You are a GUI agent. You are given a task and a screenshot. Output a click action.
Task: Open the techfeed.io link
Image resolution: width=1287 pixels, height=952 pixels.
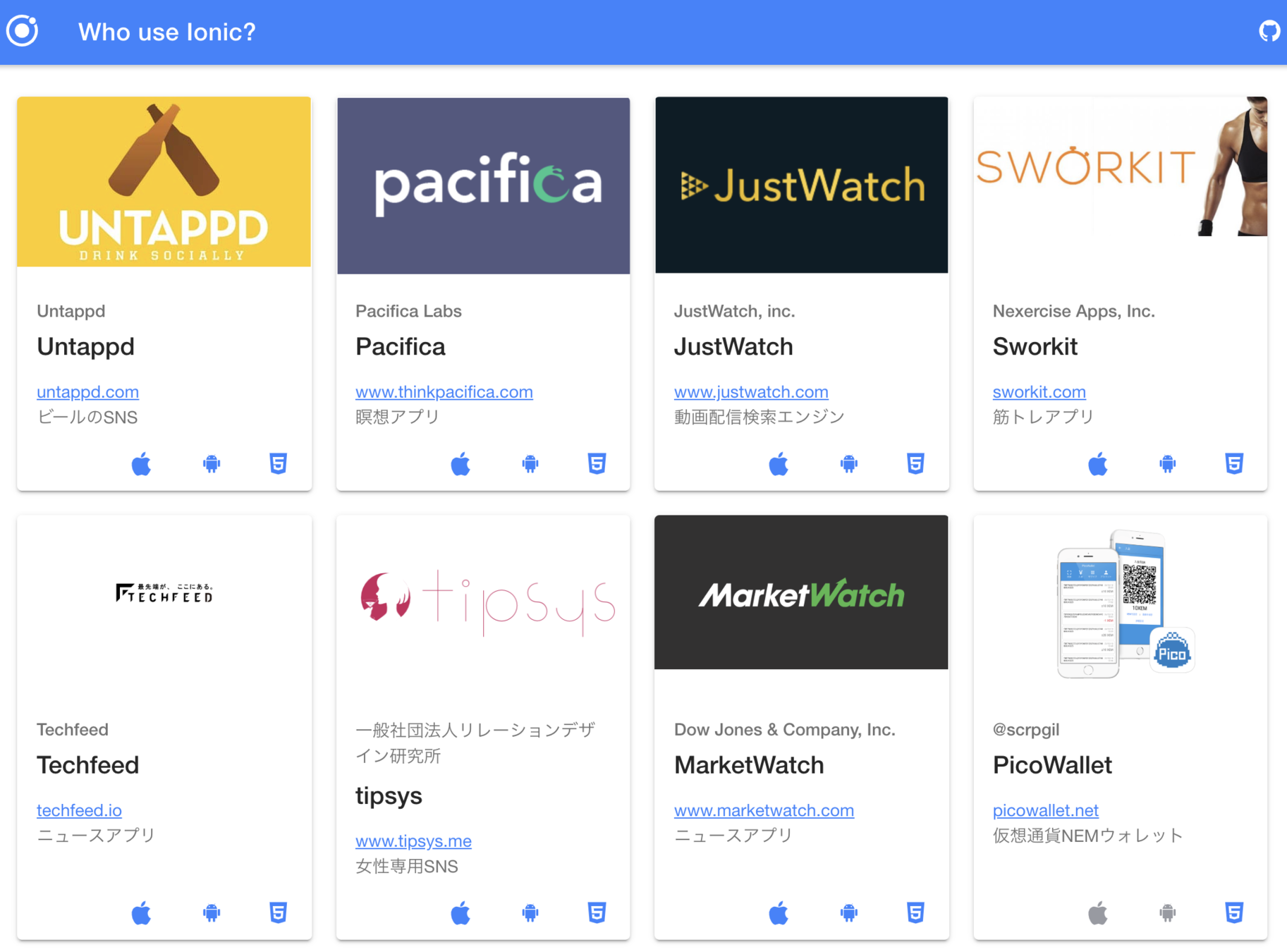coord(79,810)
